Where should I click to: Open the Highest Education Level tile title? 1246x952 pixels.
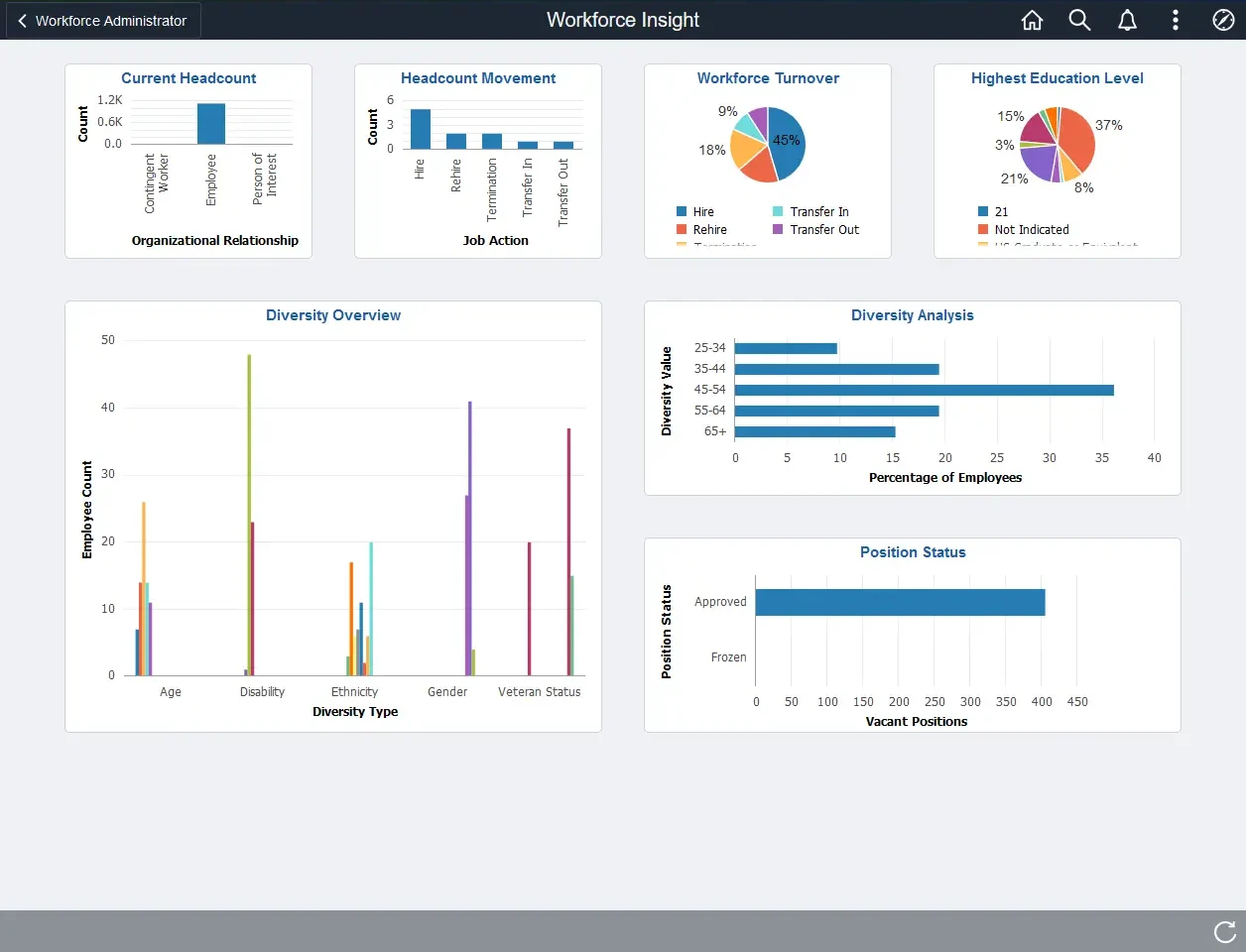pos(1058,78)
